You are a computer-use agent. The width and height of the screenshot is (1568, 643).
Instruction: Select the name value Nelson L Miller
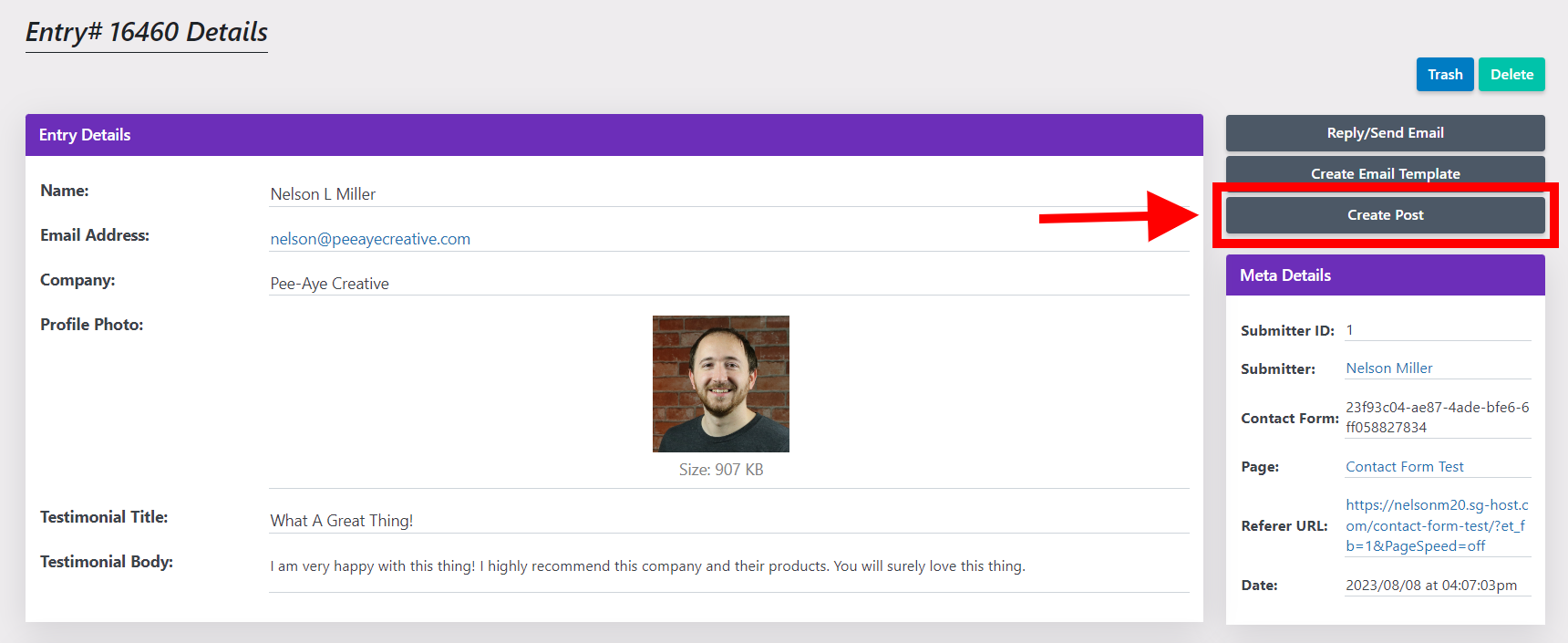pos(323,194)
